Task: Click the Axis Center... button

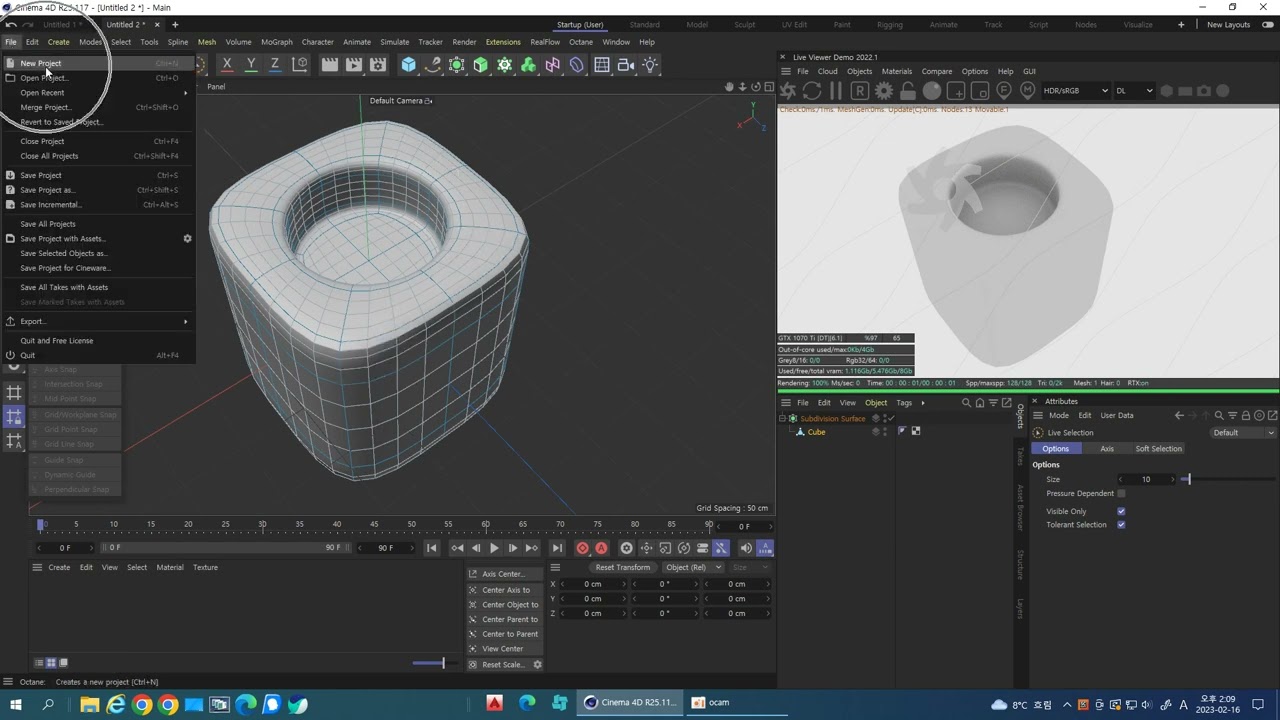Action: 504,574
